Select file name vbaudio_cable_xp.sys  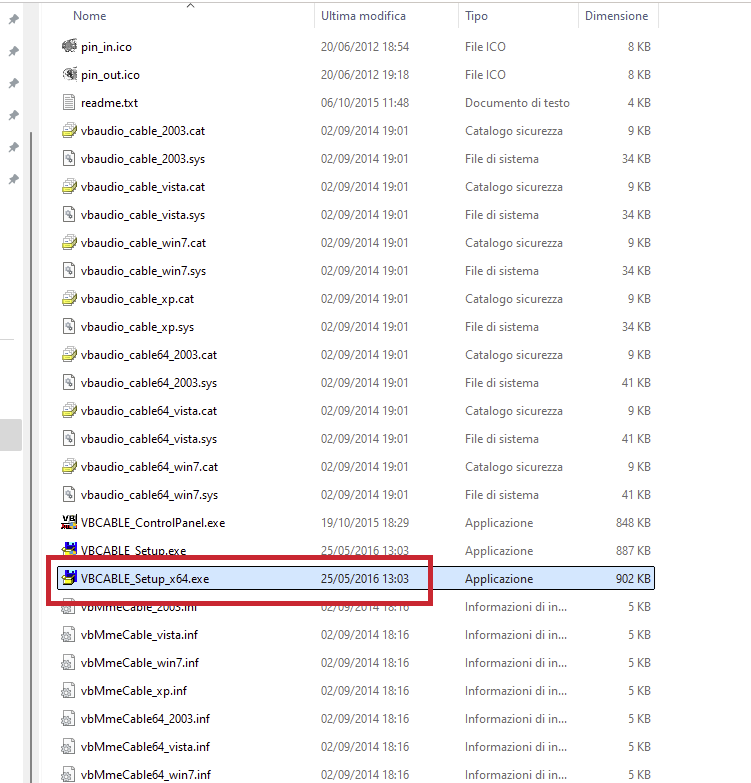137,327
